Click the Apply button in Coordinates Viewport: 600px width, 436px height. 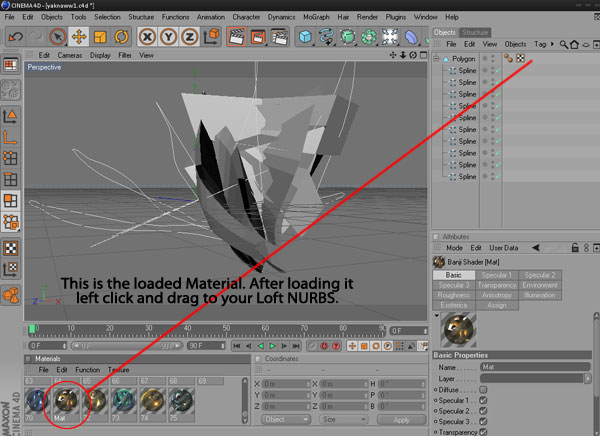401,420
